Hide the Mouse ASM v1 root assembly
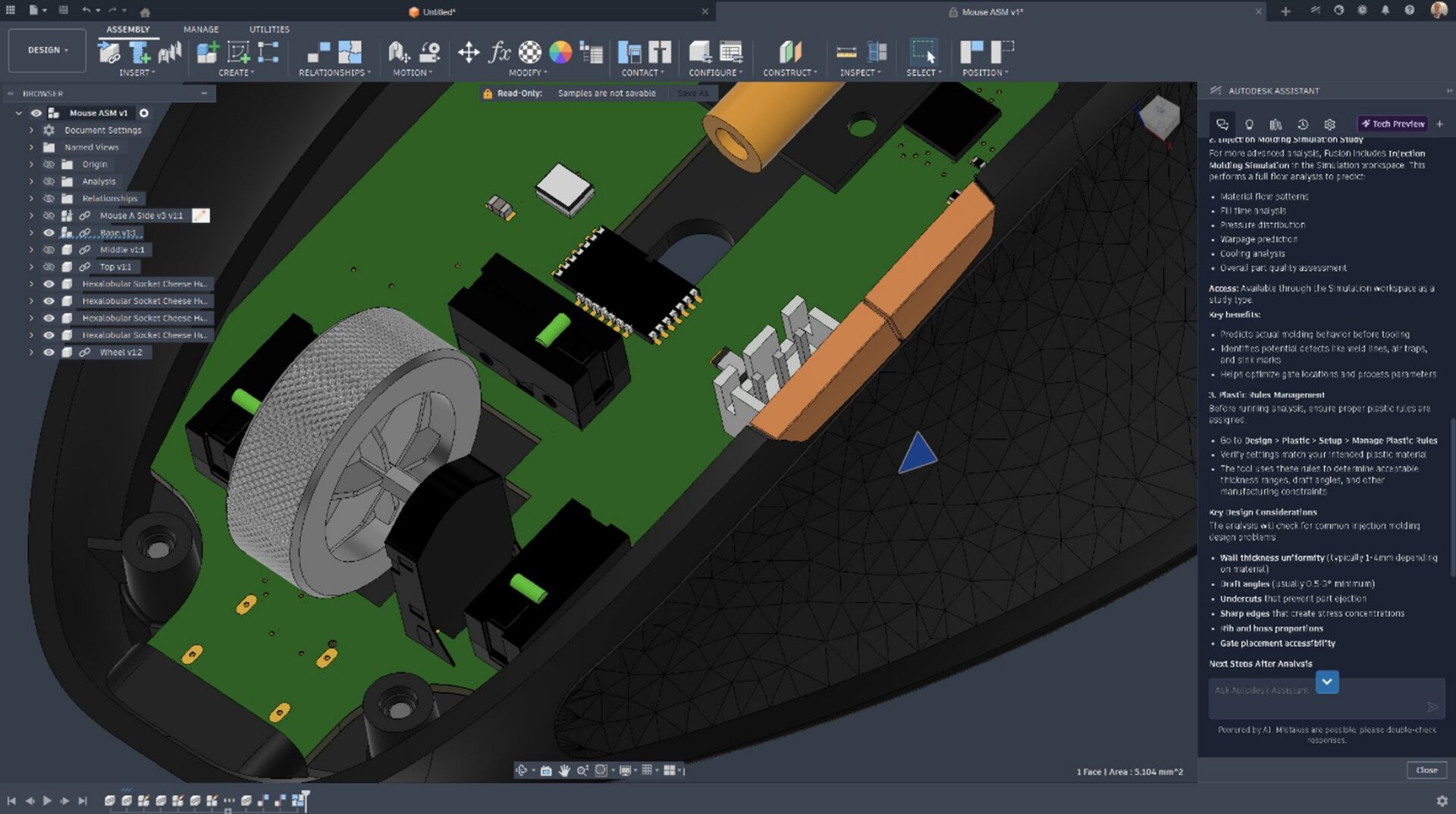The width and height of the screenshot is (1456, 814). point(36,113)
